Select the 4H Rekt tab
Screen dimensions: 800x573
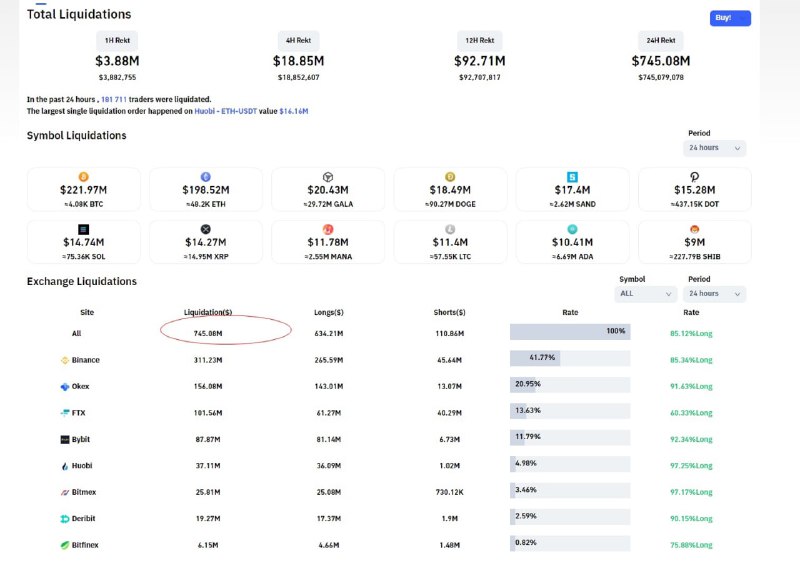298,40
